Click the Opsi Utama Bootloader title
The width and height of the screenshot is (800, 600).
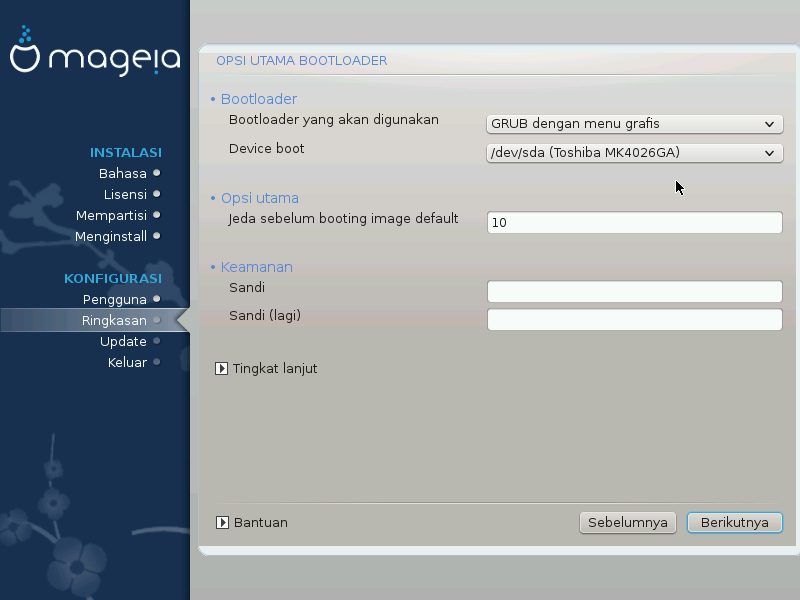pos(301,61)
